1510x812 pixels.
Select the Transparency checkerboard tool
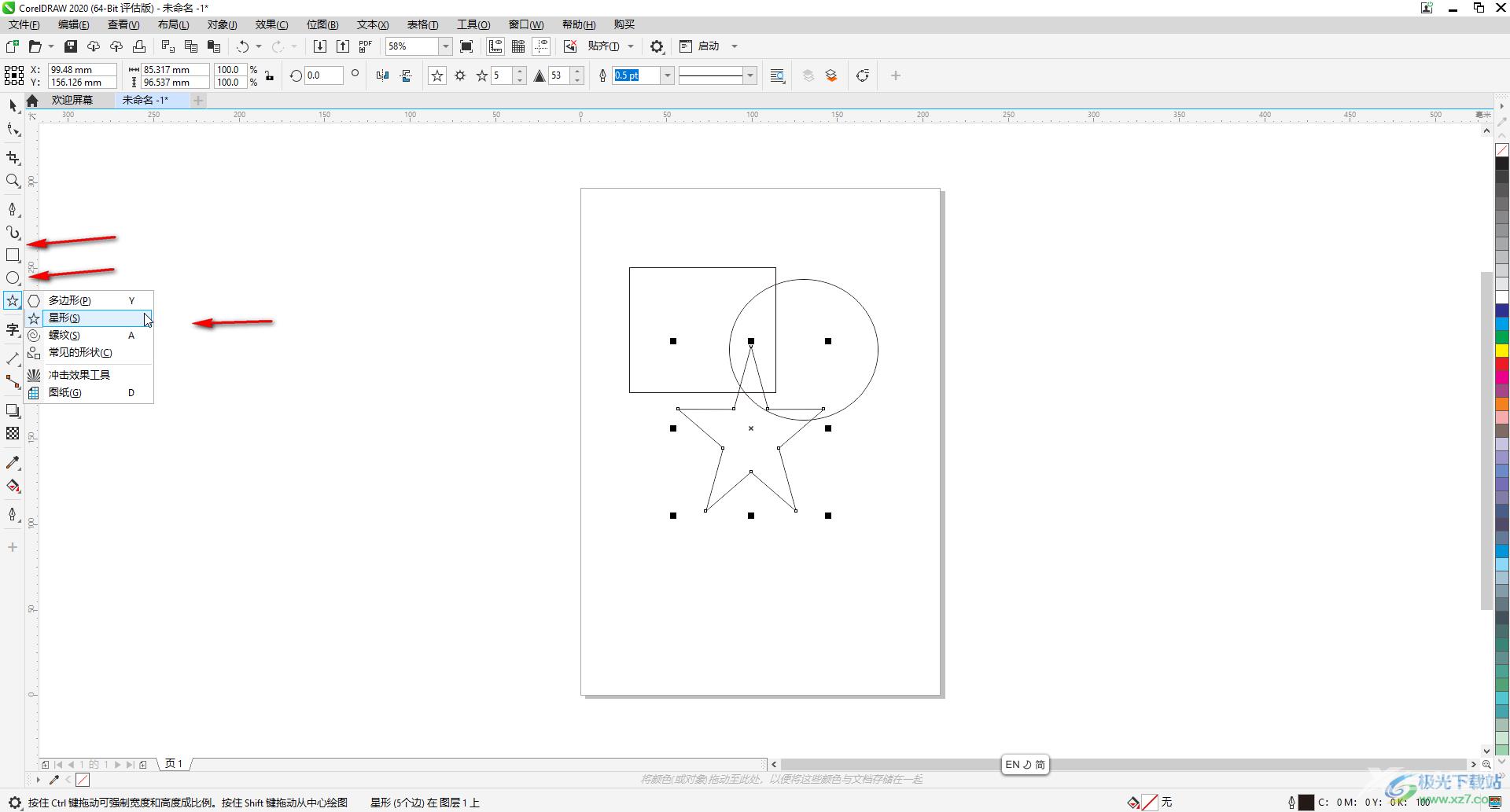[x=13, y=433]
